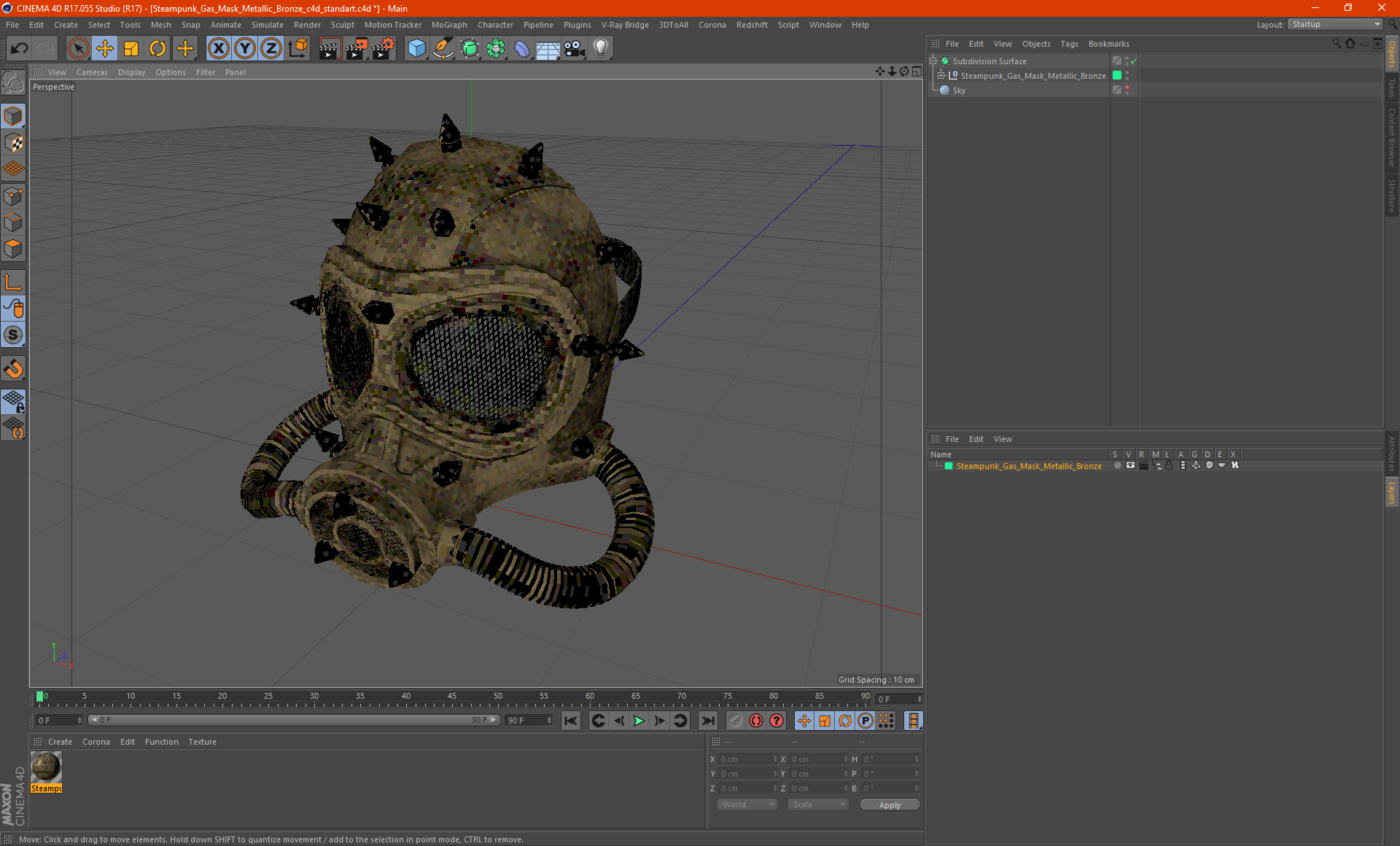The image size is (1400, 846).
Task: Click Play Forward button
Action: pos(639,721)
